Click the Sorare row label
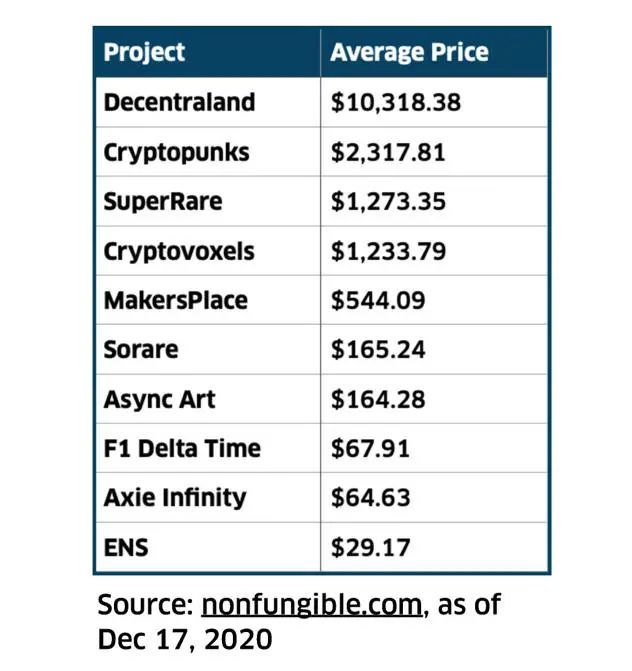 (141, 350)
